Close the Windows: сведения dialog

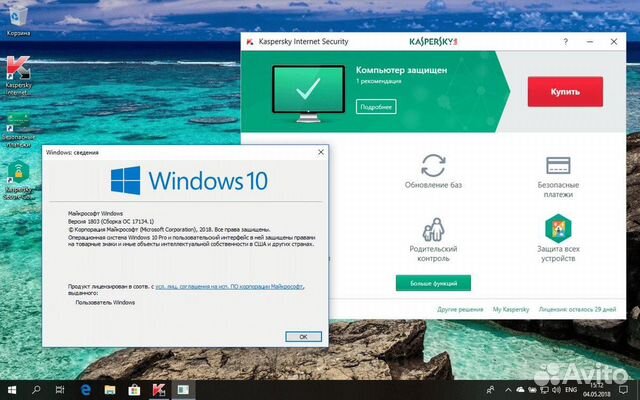tap(321, 152)
